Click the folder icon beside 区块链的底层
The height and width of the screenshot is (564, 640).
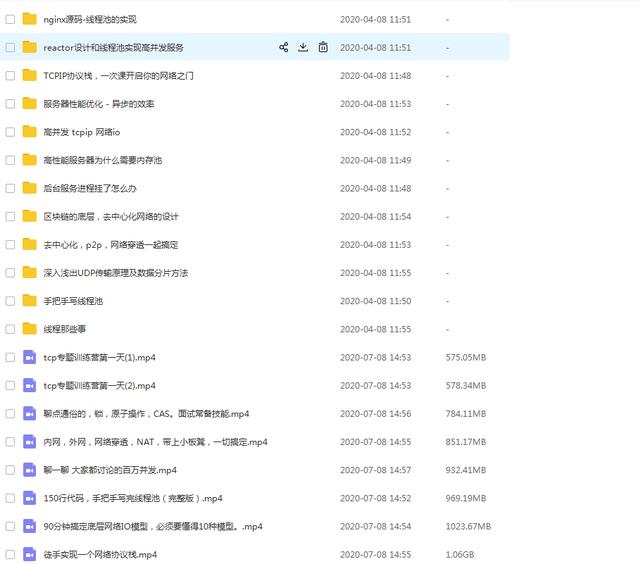29,216
